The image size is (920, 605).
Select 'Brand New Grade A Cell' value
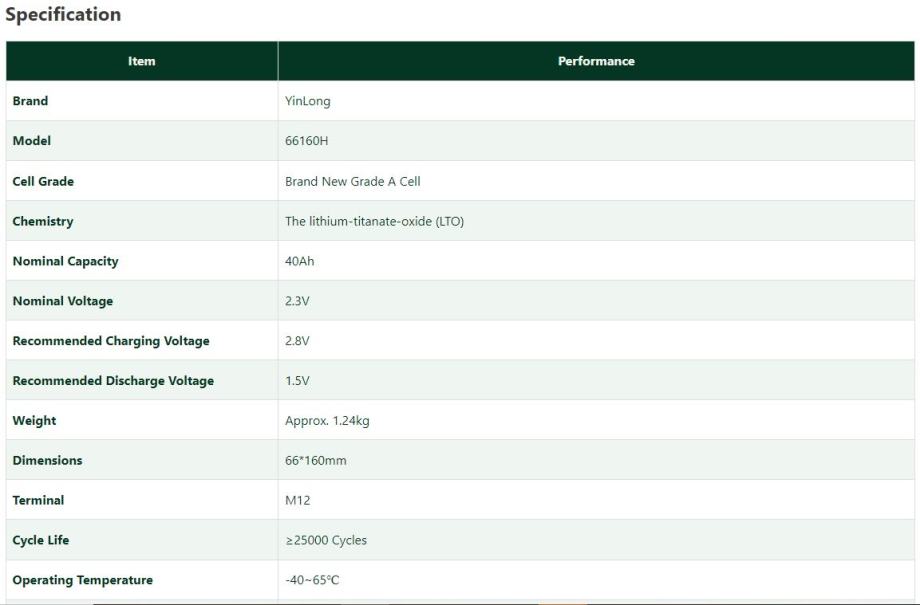coord(353,181)
